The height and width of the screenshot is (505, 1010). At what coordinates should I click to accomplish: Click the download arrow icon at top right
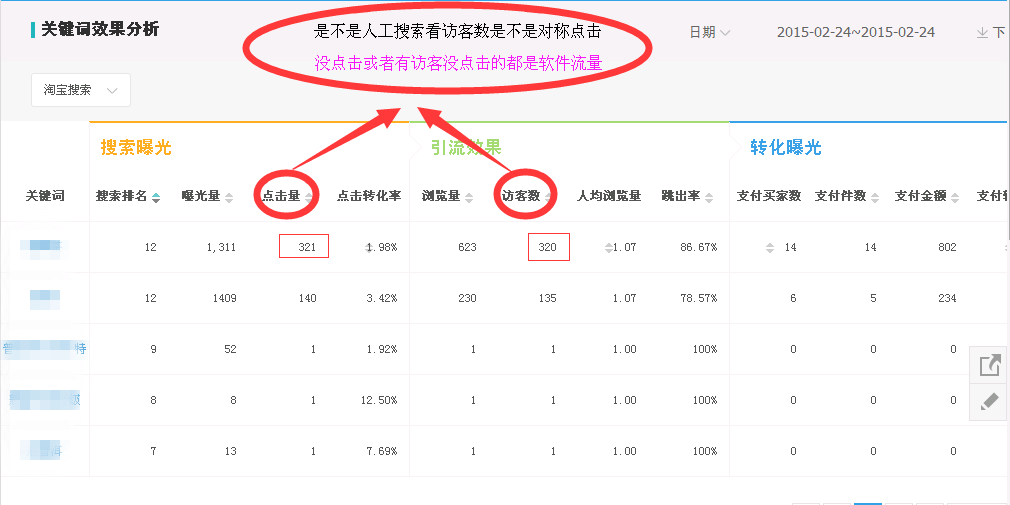[x=982, y=32]
